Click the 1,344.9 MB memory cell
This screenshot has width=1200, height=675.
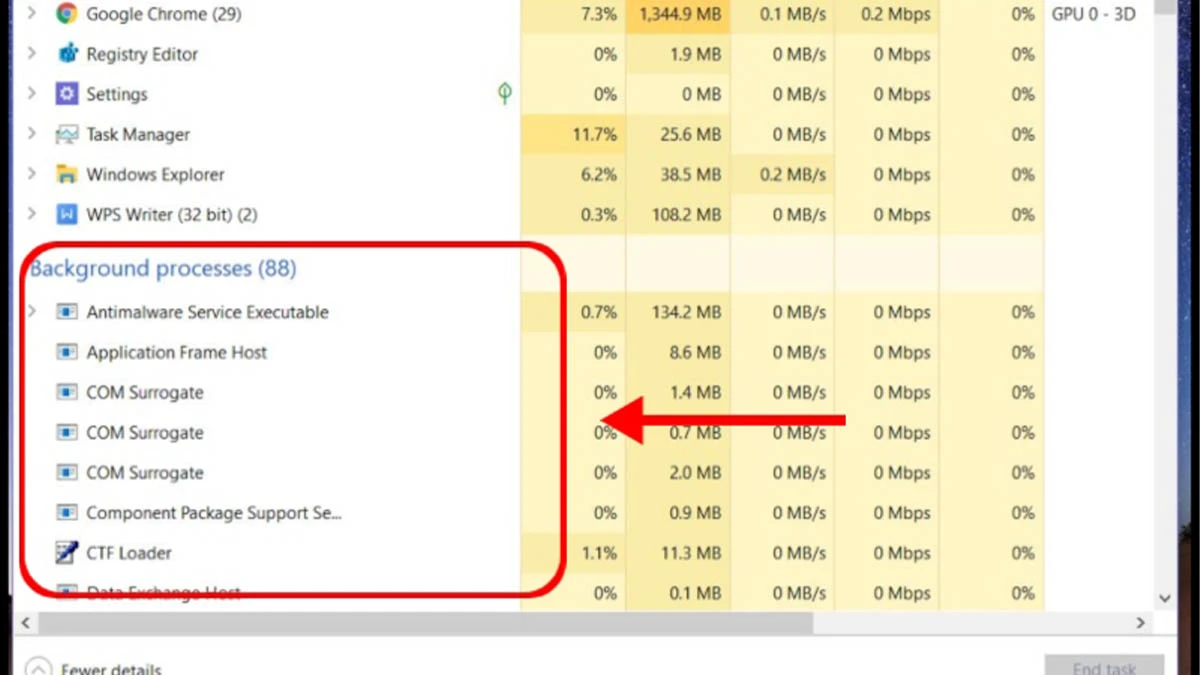tap(678, 14)
